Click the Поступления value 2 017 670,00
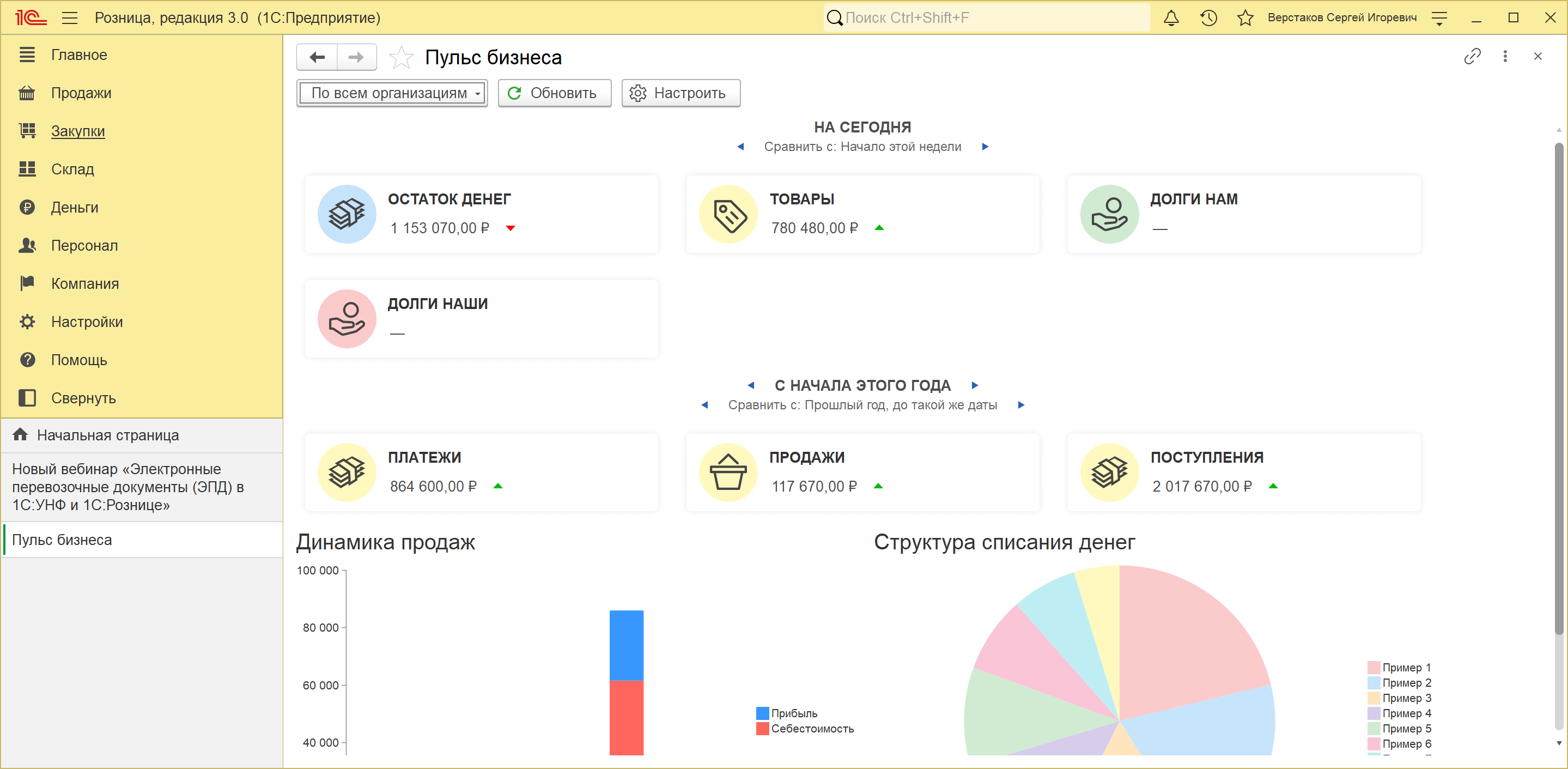 pos(1202,487)
